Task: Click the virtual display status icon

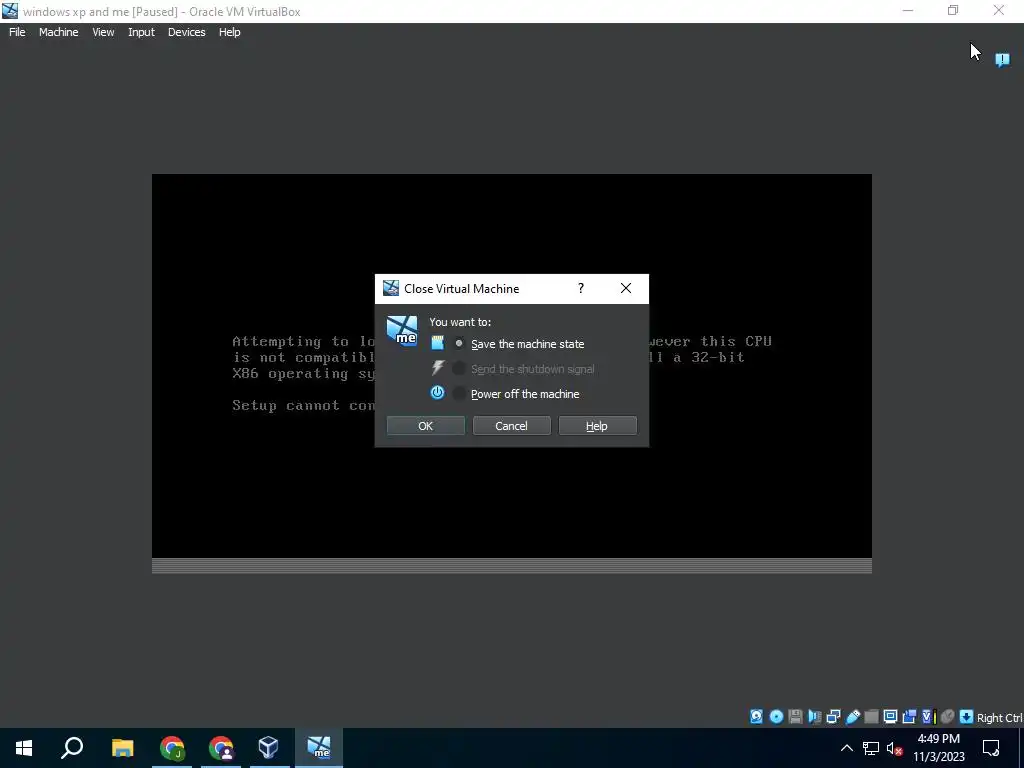Action: point(890,716)
